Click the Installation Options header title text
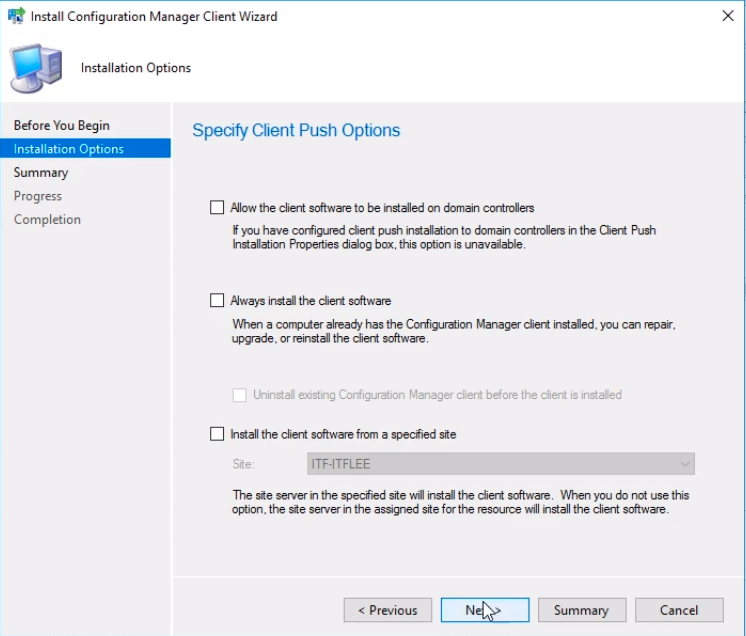746x636 pixels. (x=136, y=68)
